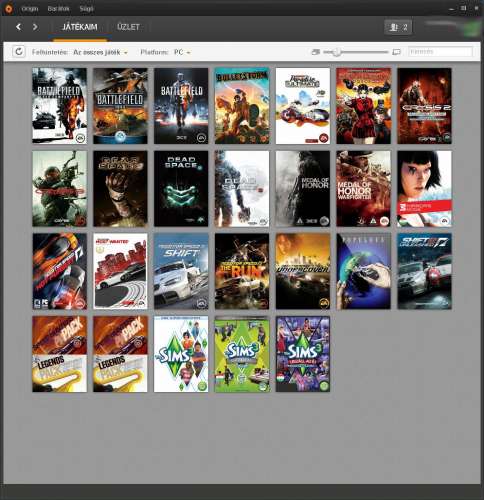Expand the 'Az összes játék' filter dropdown
484x500 pixels.
(100, 52)
